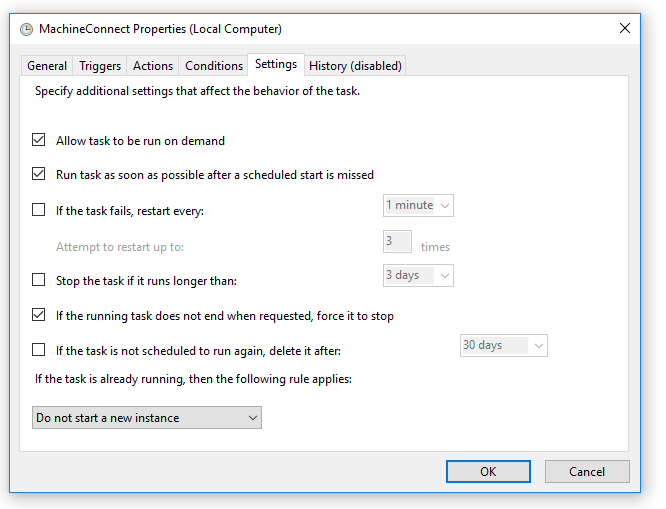Open History (disabled) tab
This screenshot has height=509, width=666.
pyautogui.click(x=355, y=66)
